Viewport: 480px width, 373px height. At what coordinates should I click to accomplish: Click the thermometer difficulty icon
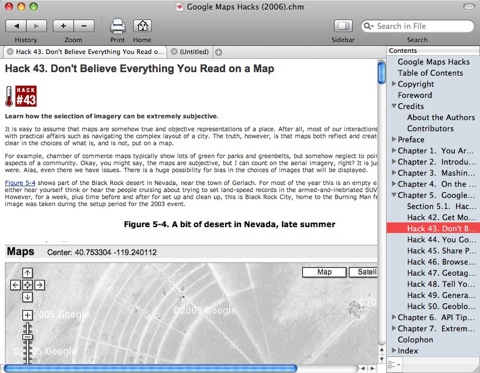[9, 96]
